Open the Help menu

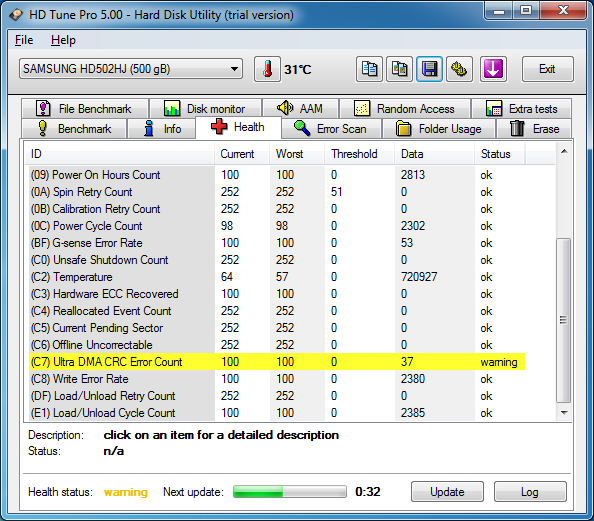[x=63, y=40]
